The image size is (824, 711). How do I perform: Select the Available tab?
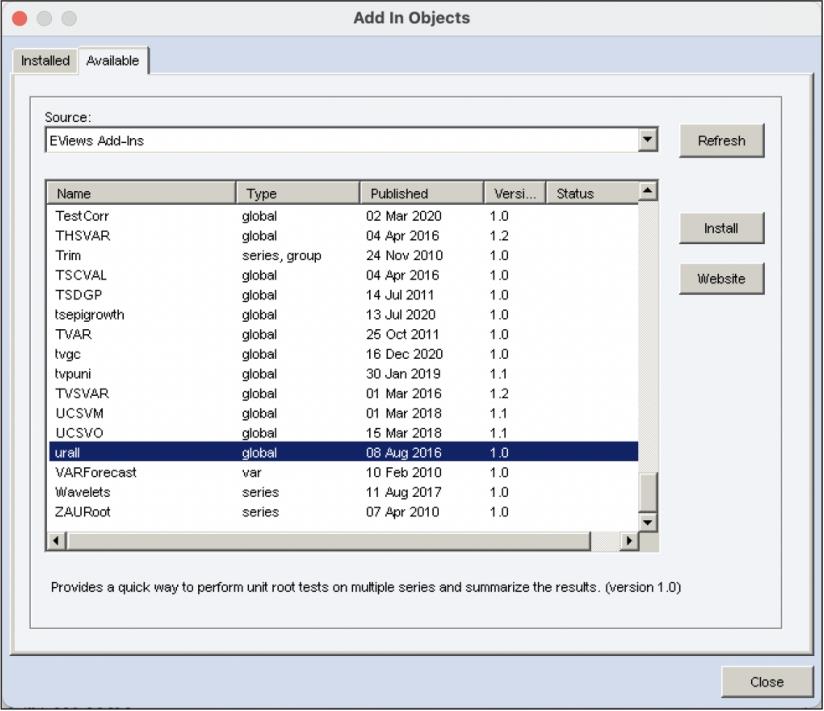point(113,60)
